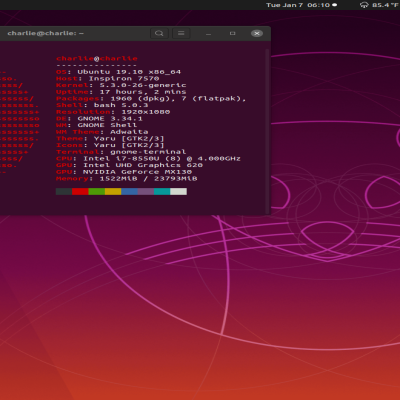Click the Packages: 1960 (dpkg) line
The image size is (400, 400).
151,99
